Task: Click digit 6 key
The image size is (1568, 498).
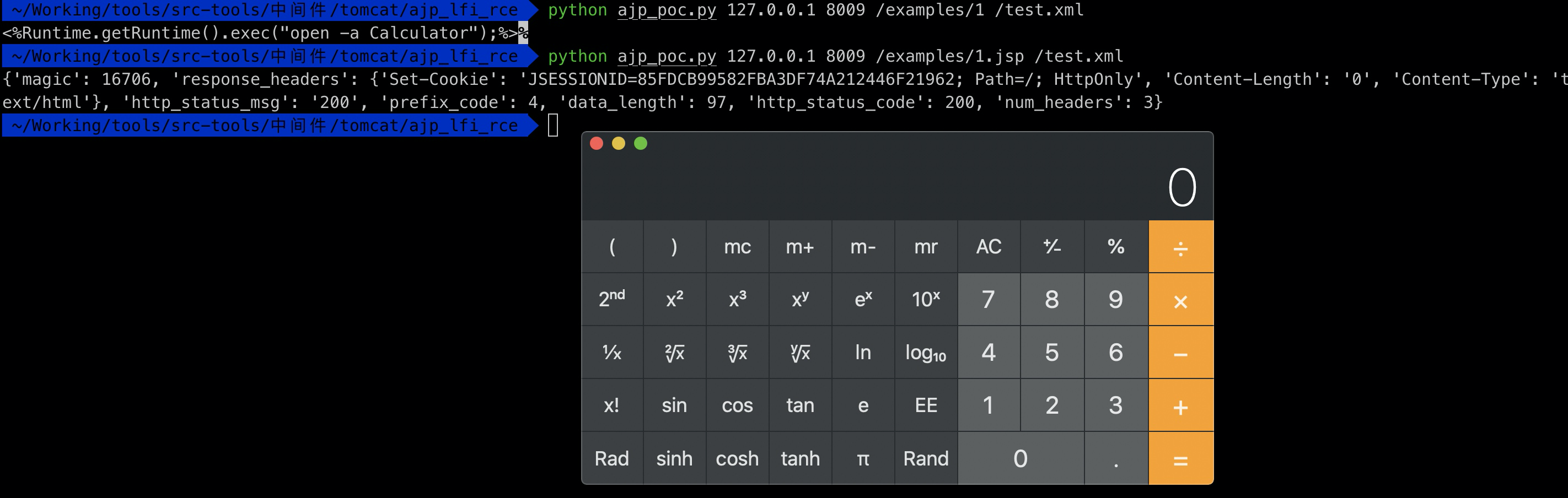Action: pyautogui.click(x=1116, y=353)
